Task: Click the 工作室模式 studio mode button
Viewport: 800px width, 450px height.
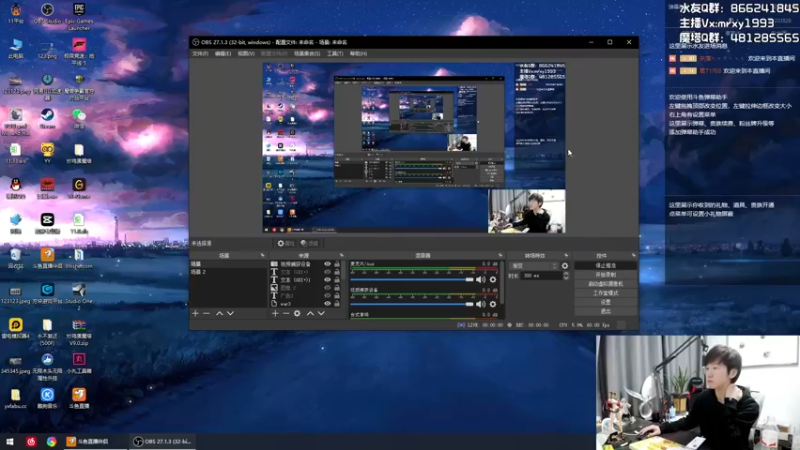Action: click(606, 293)
